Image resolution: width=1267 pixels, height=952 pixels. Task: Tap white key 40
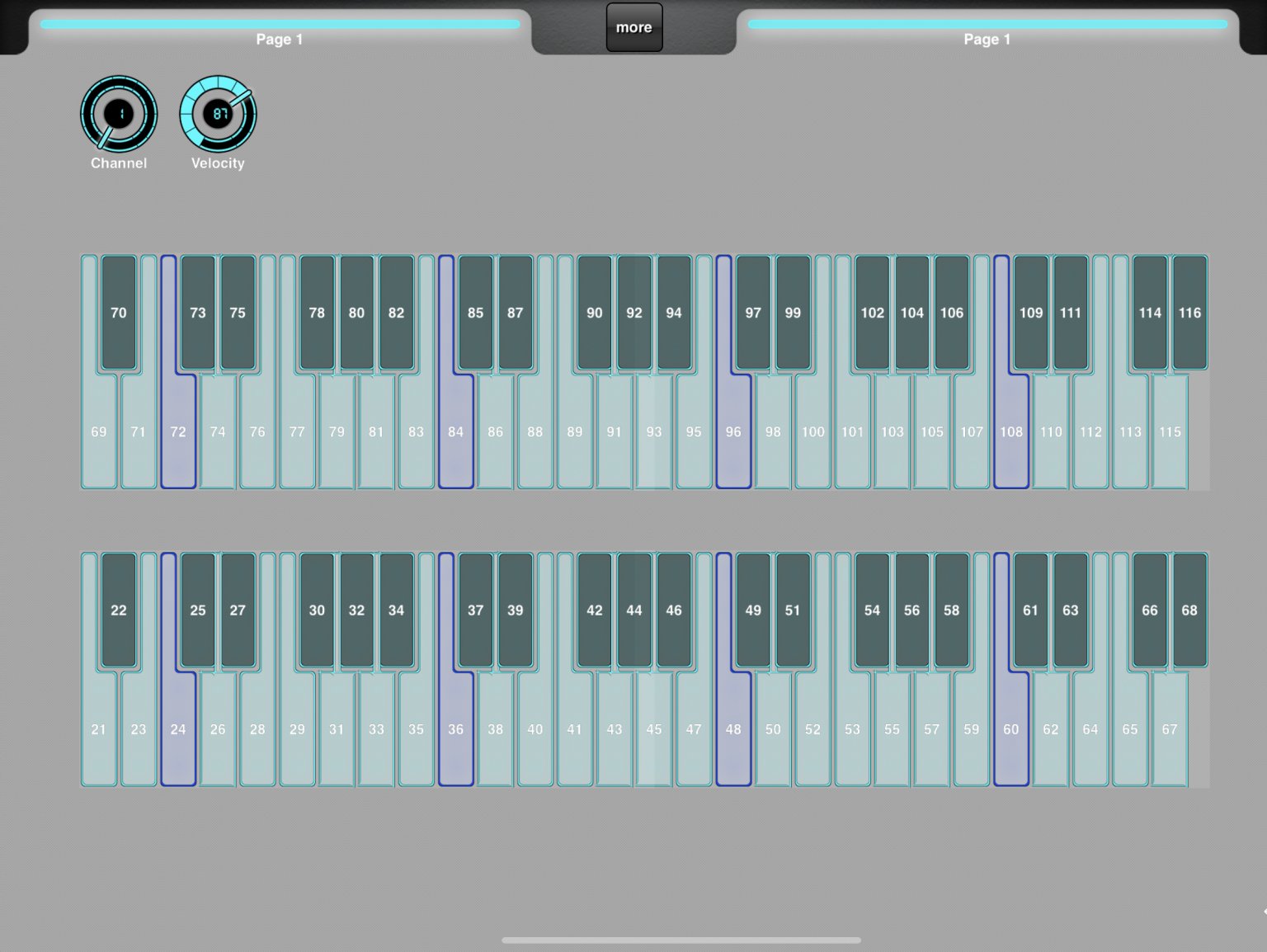[x=535, y=729]
